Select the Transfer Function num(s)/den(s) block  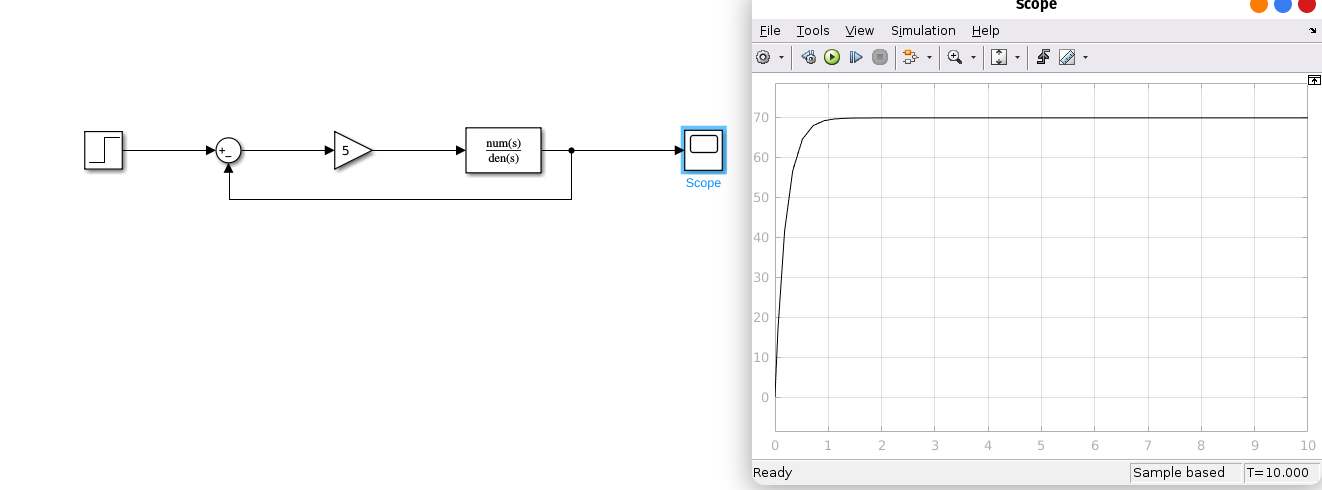[x=503, y=150]
